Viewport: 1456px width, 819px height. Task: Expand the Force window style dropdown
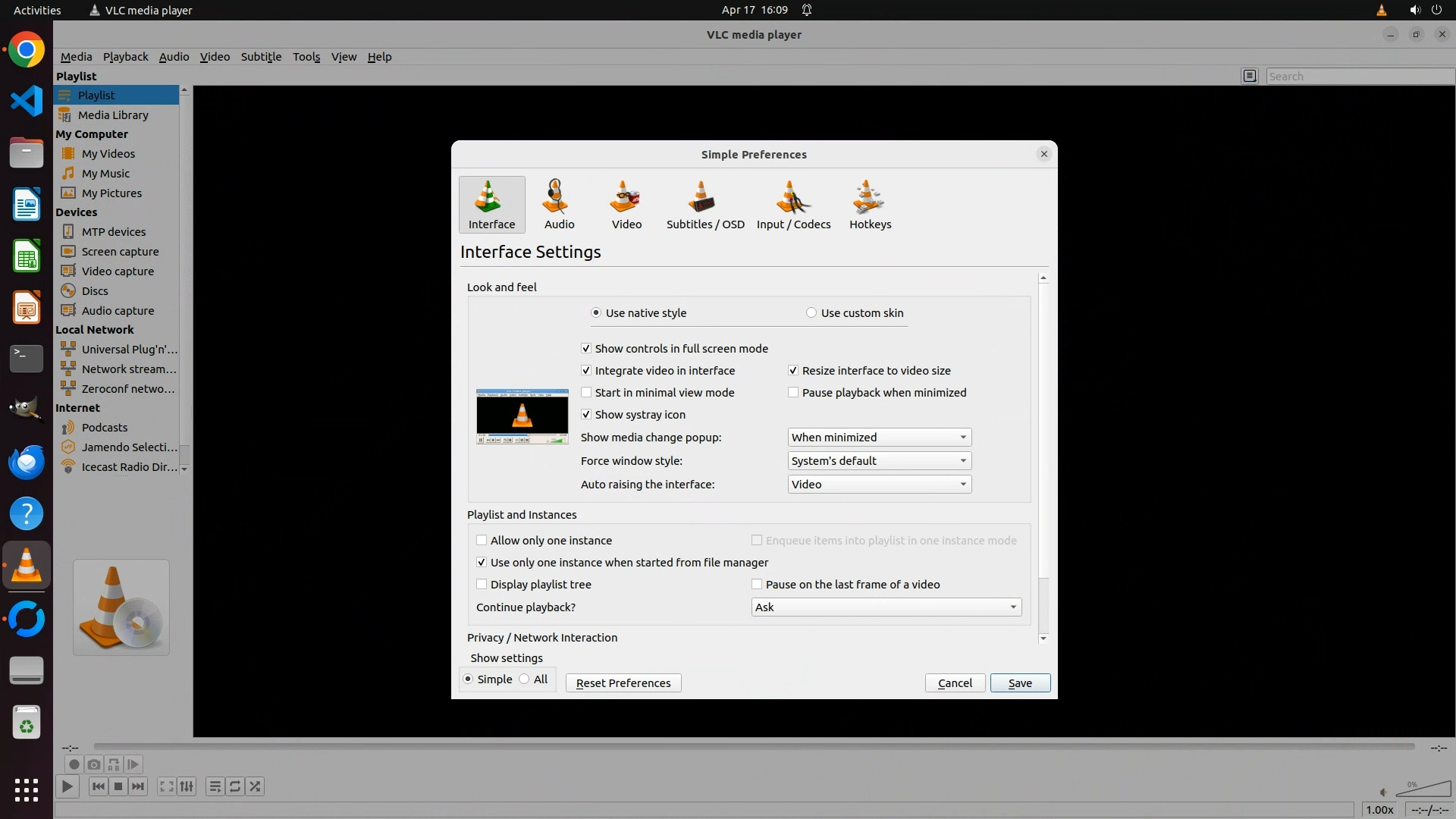(879, 461)
